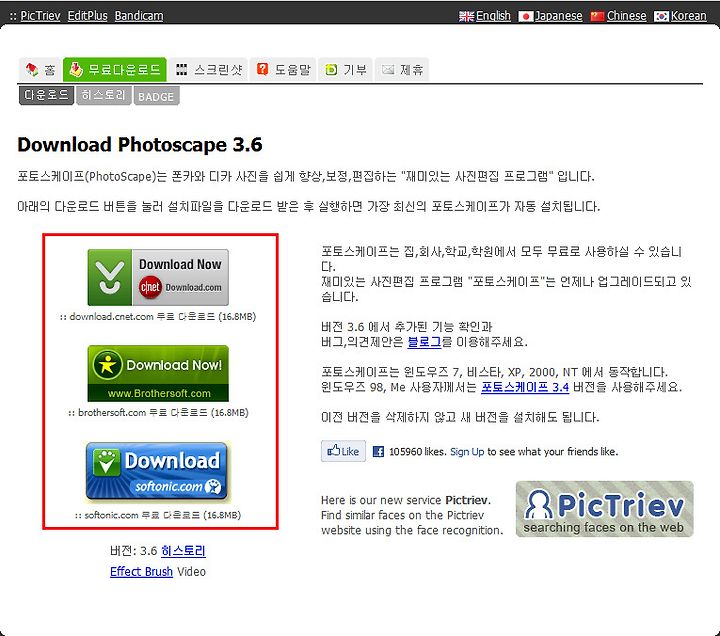The width and height of the screenshot is (720, 636).
Task: Open the 홈 (home) tab
Action: pos(40,70)
